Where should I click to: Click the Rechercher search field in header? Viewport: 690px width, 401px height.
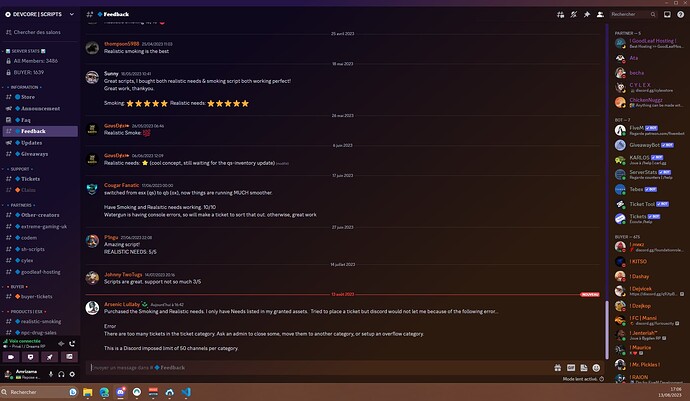pyautogui.click(x=633, y=15)
